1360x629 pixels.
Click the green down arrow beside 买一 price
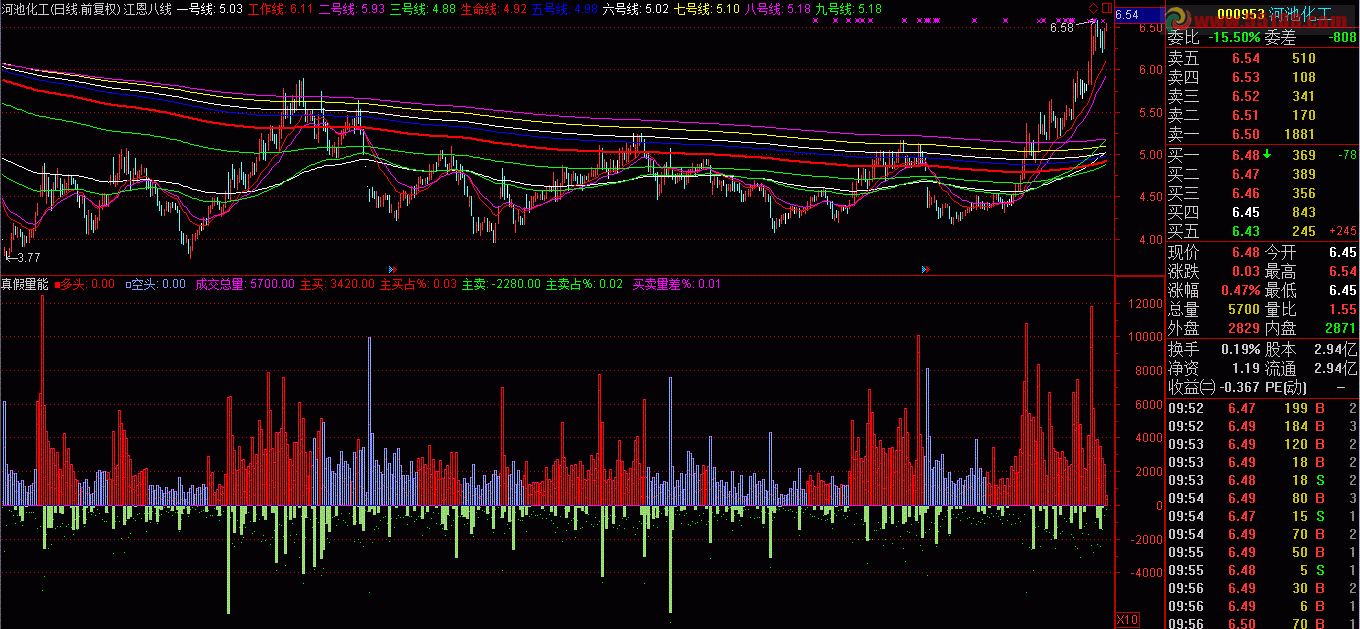coord(1267,155)
